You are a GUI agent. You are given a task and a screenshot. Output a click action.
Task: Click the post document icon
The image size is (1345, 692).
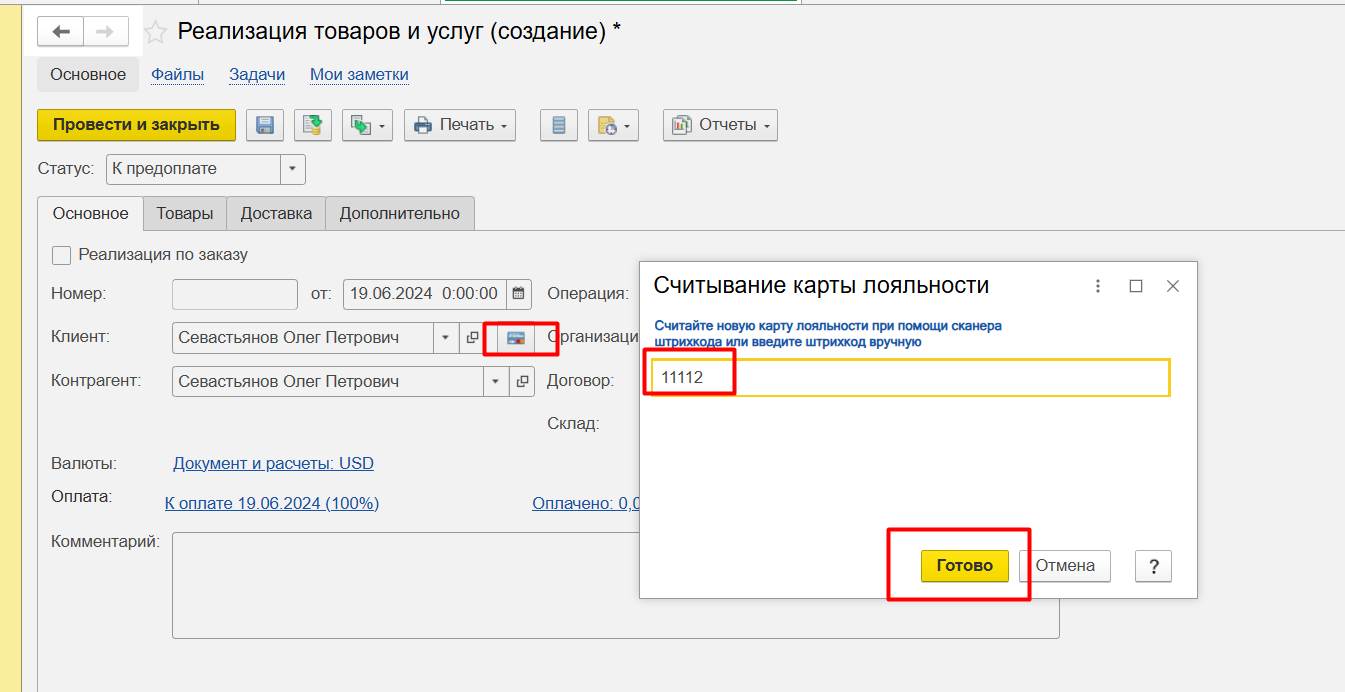coord(313,125)
